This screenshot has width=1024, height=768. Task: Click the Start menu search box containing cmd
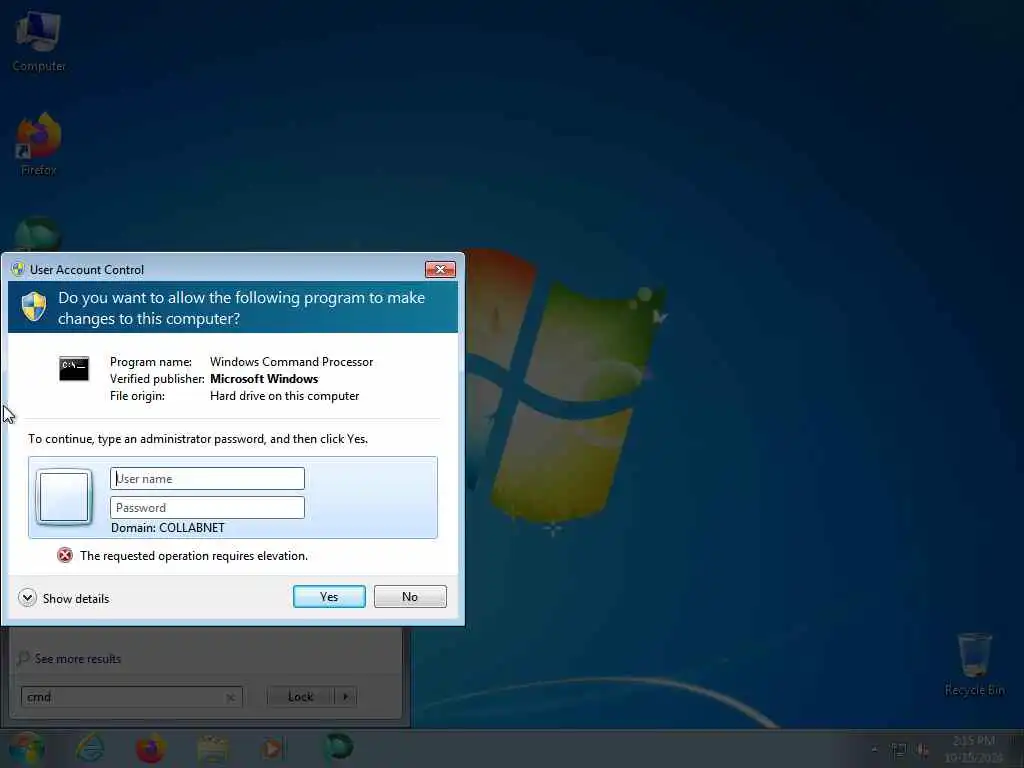tap(131, 697)
